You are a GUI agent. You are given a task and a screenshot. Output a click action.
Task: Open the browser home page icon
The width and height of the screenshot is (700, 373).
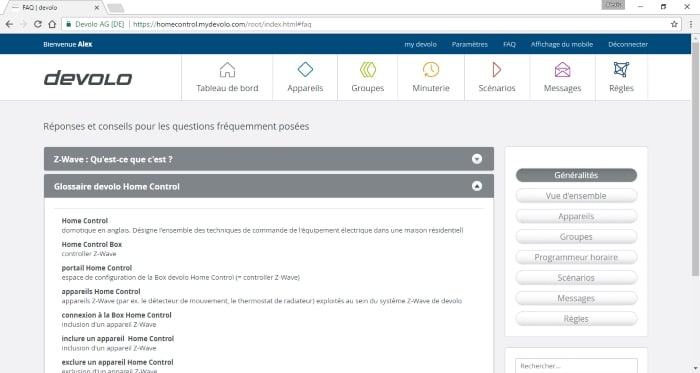click(52, 24)
